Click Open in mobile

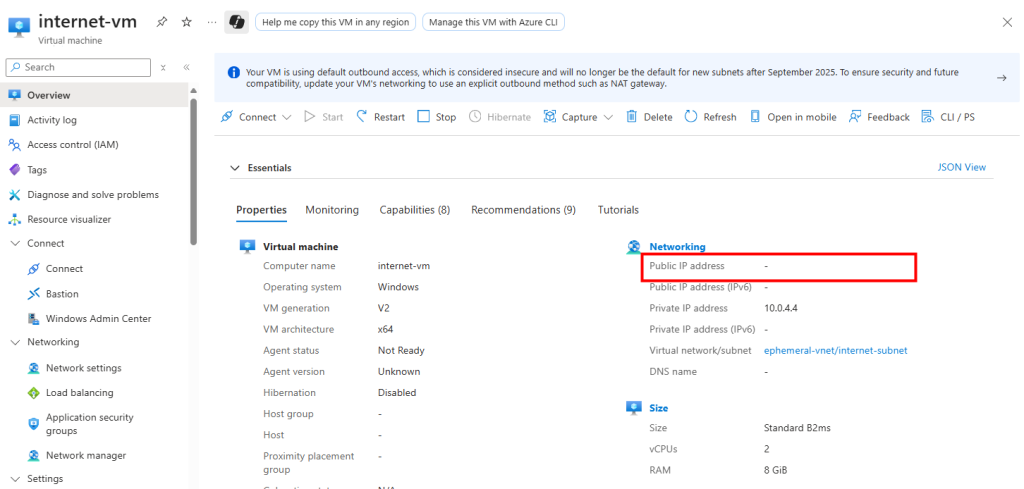tap(793, 117)
